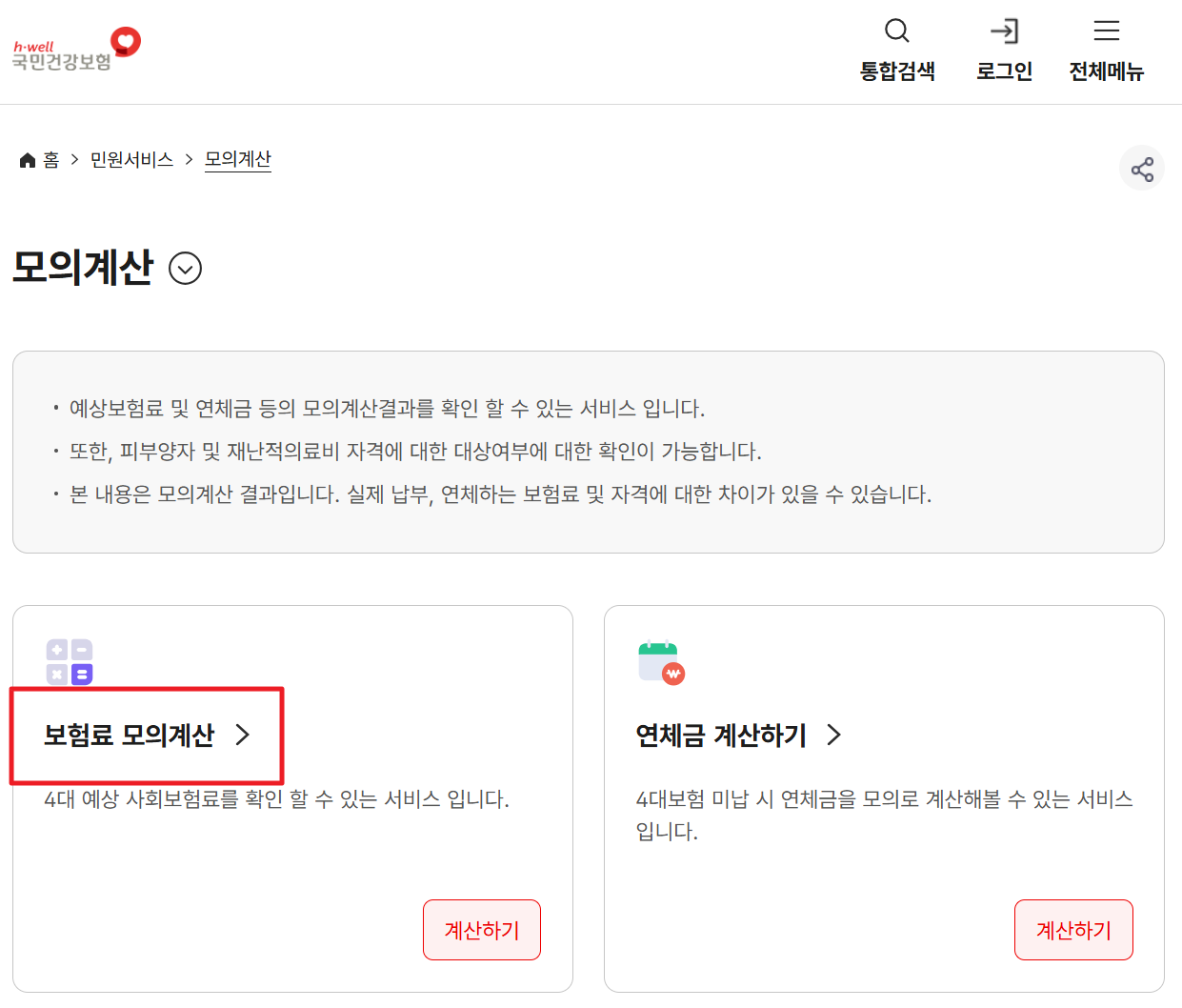Open the 보험료 모의계산 heading link
The height and width of the screenshot is (1008, 1182).
pyautogui.click(x=130, y=735)
